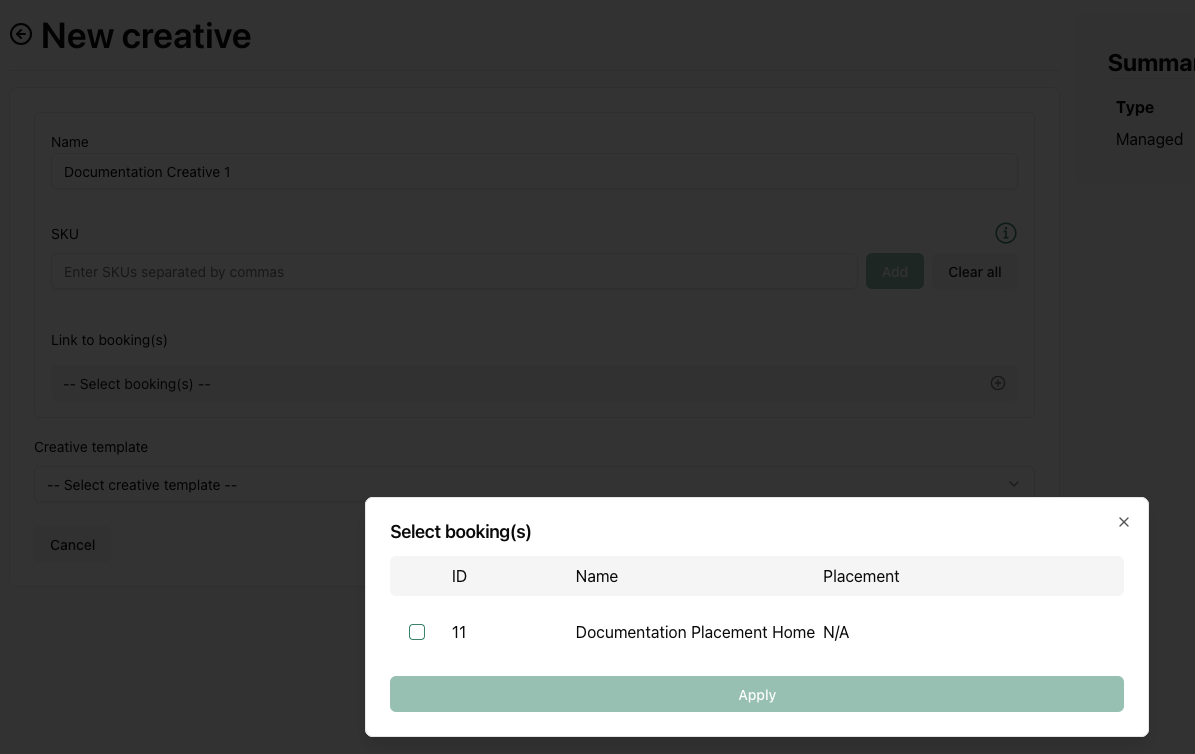This screenshot has height=754, width=1195.
Task: Click the Enter SKUs input box
Action: point(454,272)
